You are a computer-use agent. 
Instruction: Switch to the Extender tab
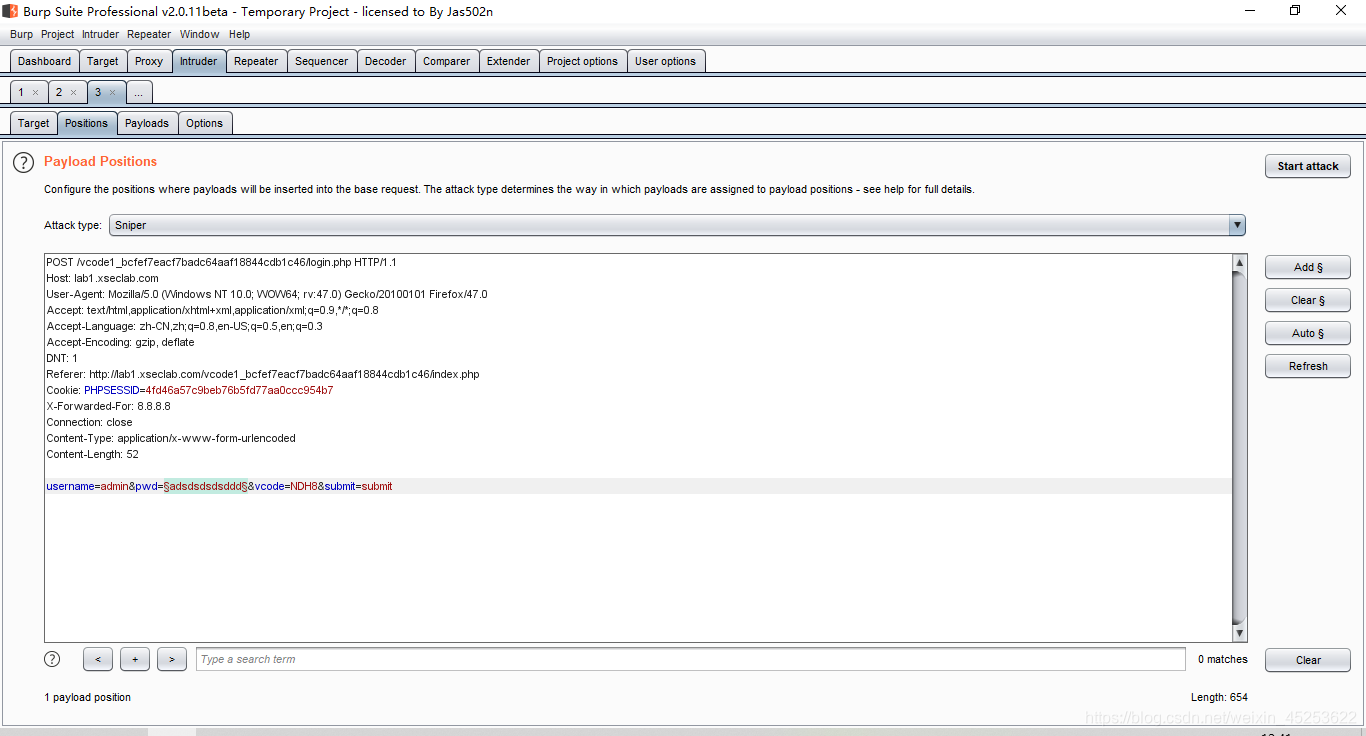(509, 61)
